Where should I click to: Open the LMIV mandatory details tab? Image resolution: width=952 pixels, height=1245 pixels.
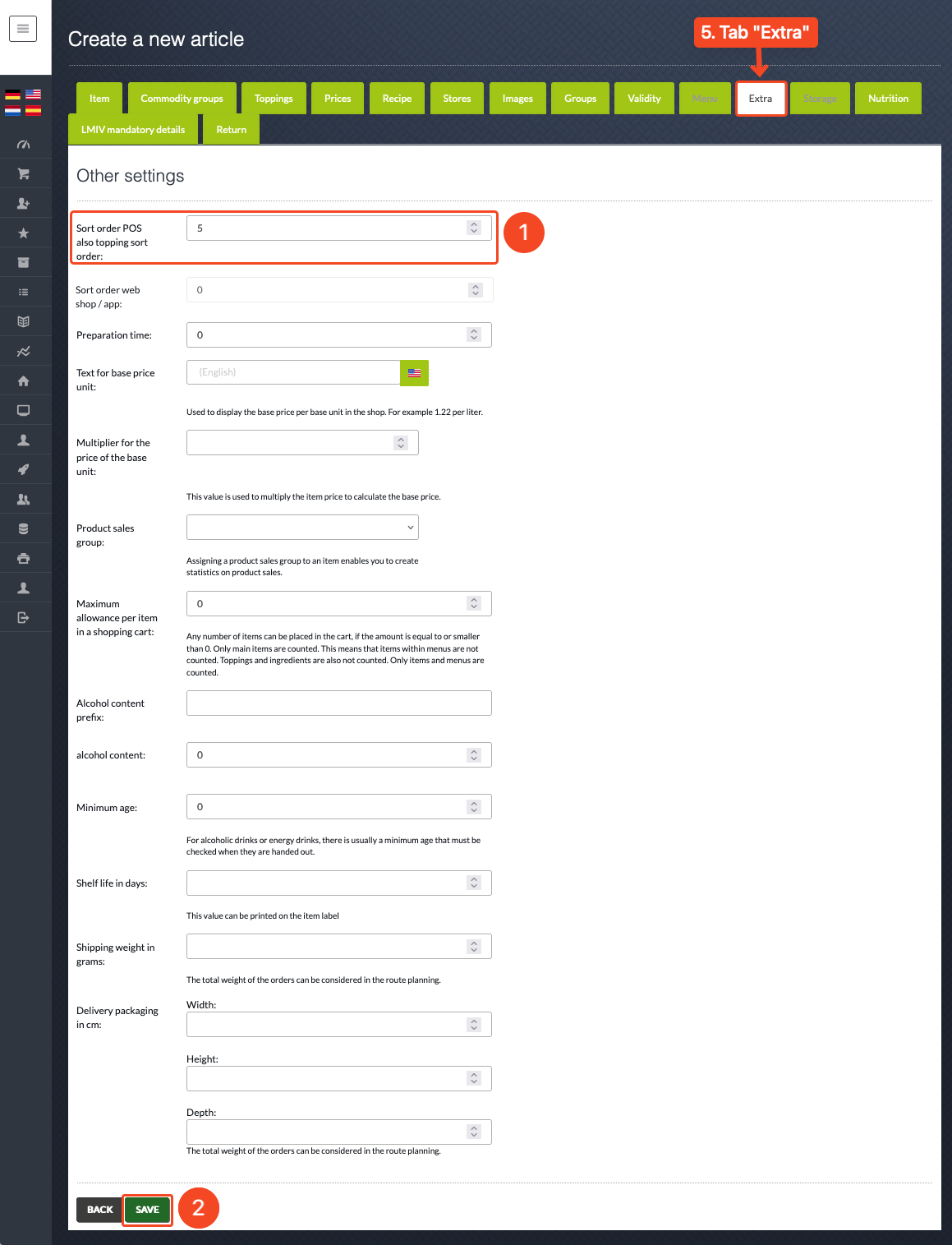[133, 130]
